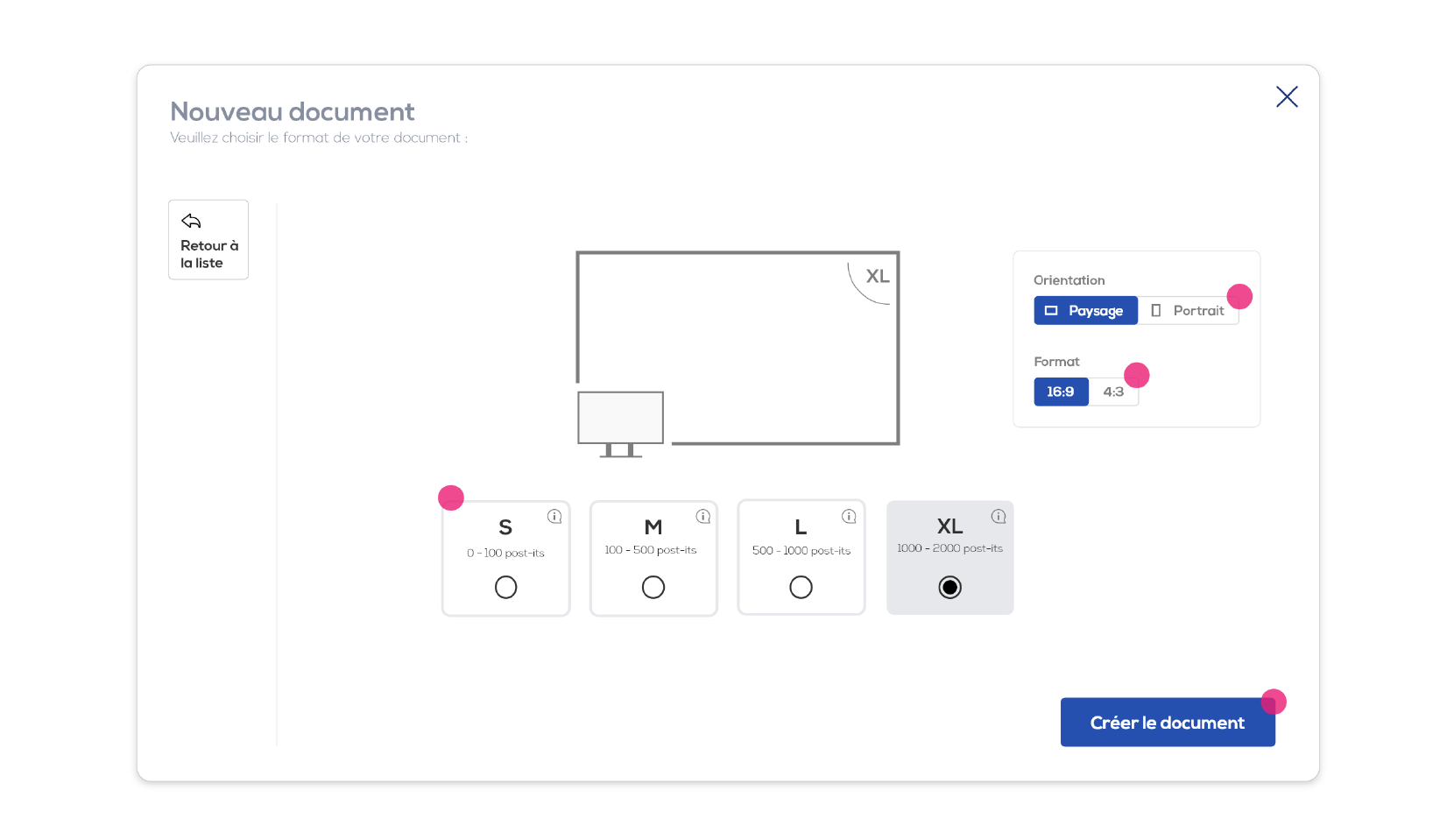Close the Nouveau document dialog with the X
The image size is (1447, 840).
coord(1287,96)
